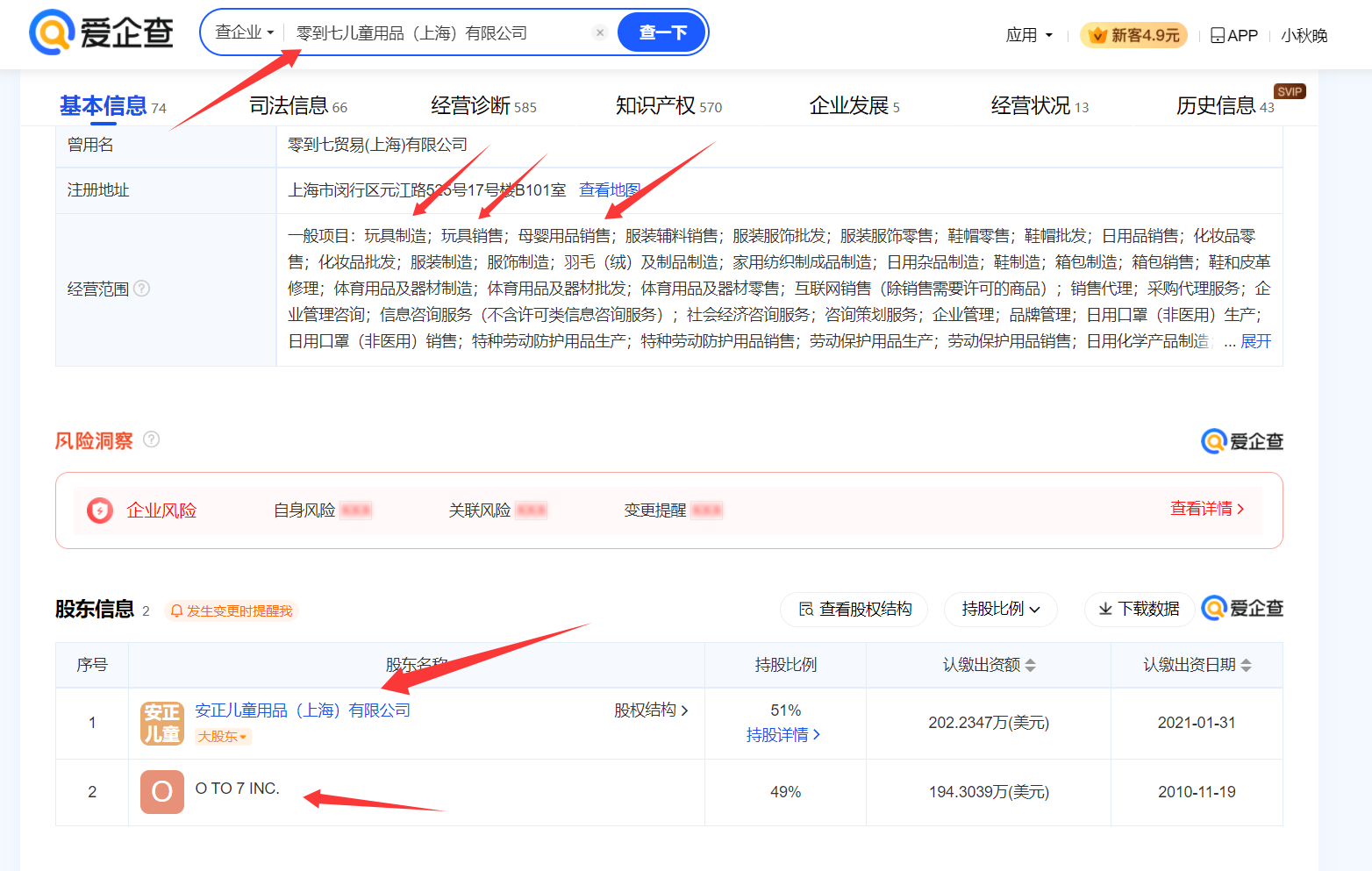
Task: Click the O TO 7 INC. shareholder name
Action: pyautogui.click(x=237, y=789)
